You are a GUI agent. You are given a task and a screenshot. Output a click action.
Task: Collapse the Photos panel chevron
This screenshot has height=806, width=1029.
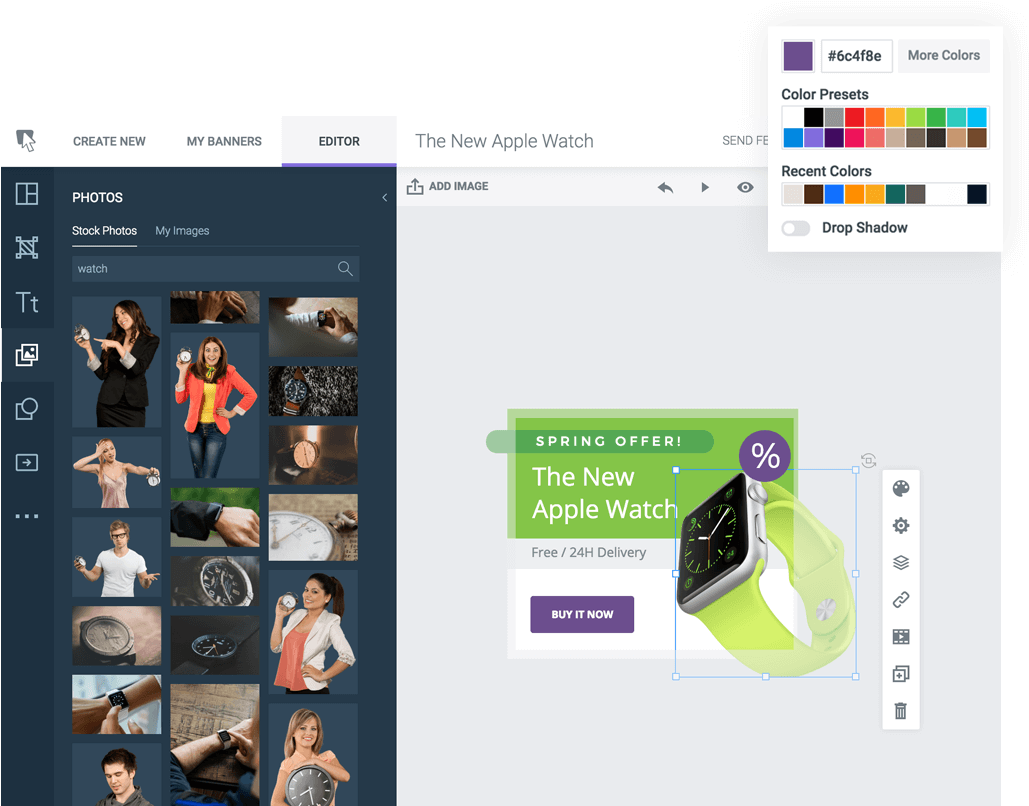[x=385, y=198]
